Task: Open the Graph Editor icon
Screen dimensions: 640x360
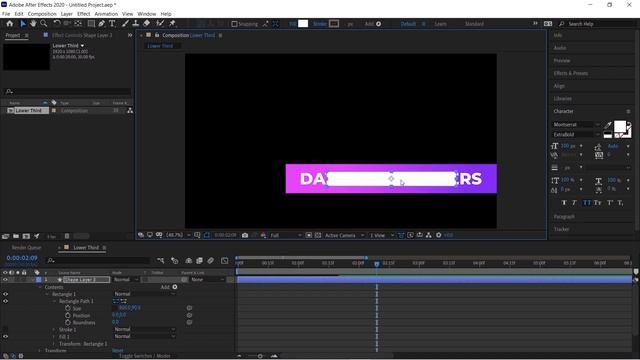Action: point(224,260)
